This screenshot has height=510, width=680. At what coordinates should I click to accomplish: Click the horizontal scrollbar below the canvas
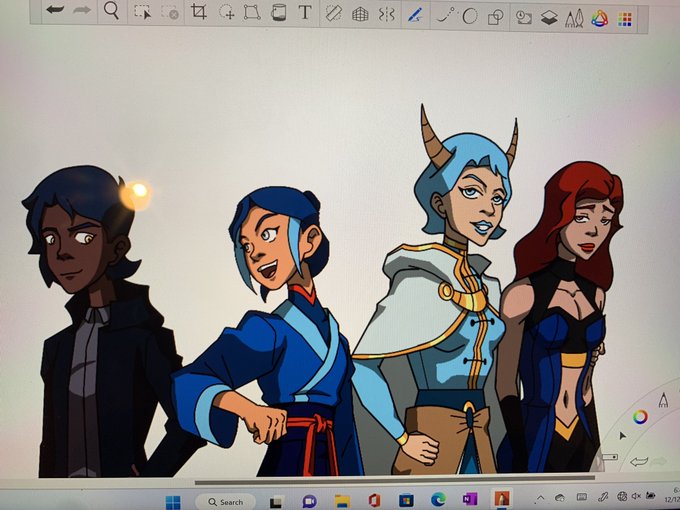(x=395, y=480)
